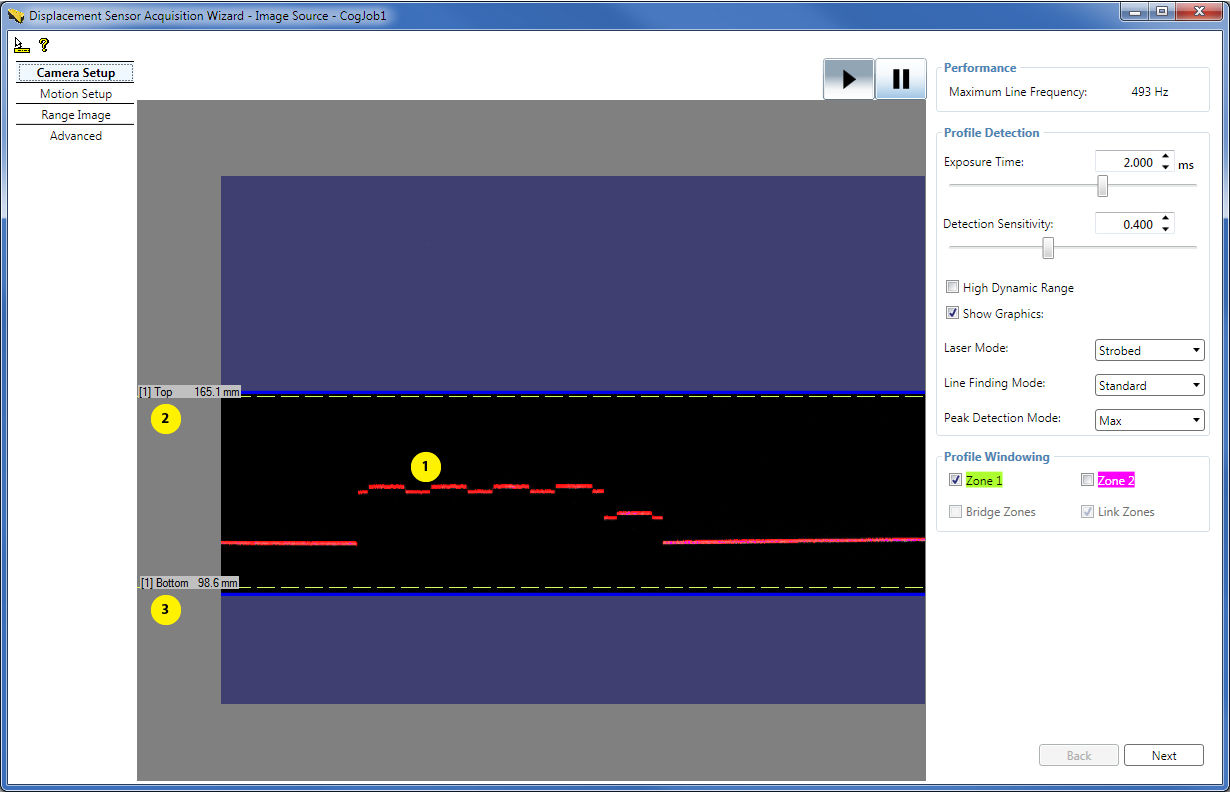Open the Peak Detection Mode dropdown
Screen dimensions: 1230x793
(x=1192, y=419)
